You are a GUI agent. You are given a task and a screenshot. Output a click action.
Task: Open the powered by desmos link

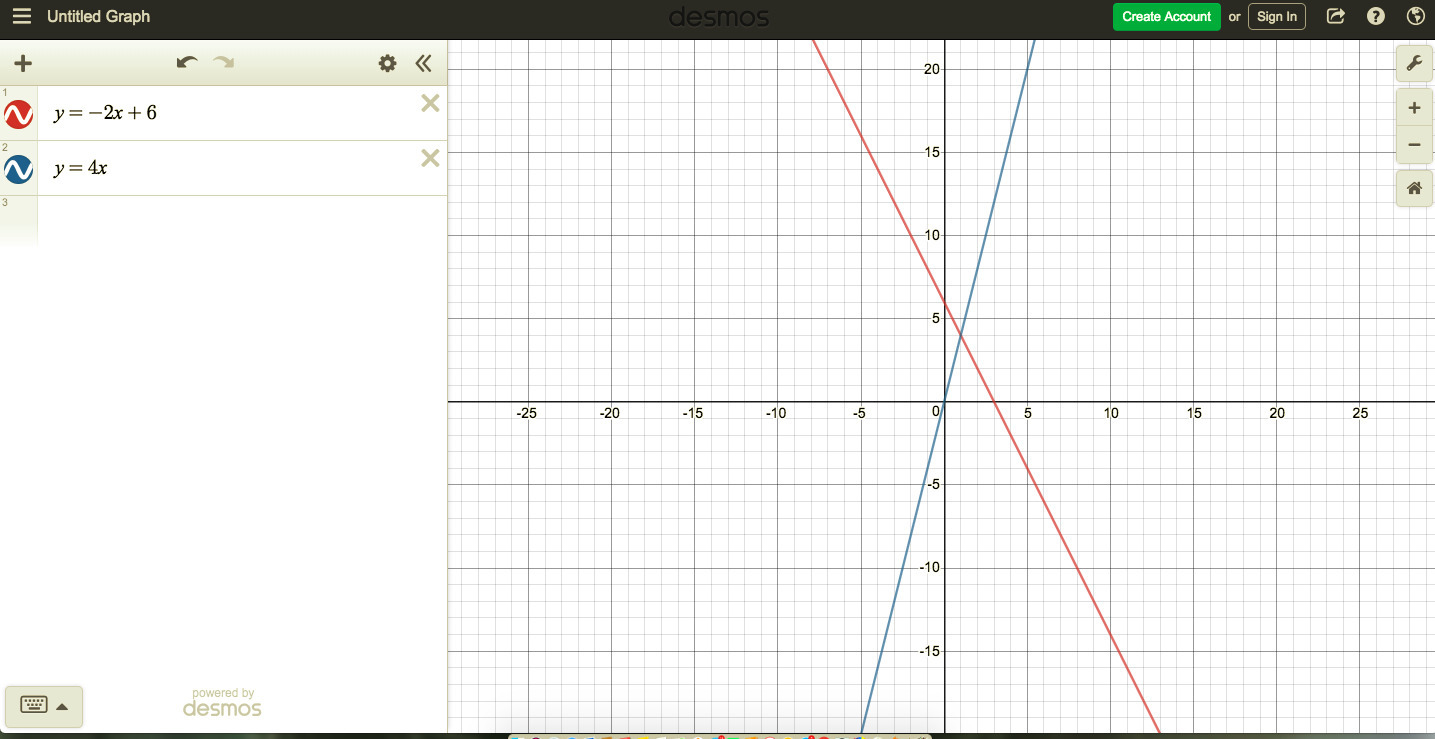point(222,703)
